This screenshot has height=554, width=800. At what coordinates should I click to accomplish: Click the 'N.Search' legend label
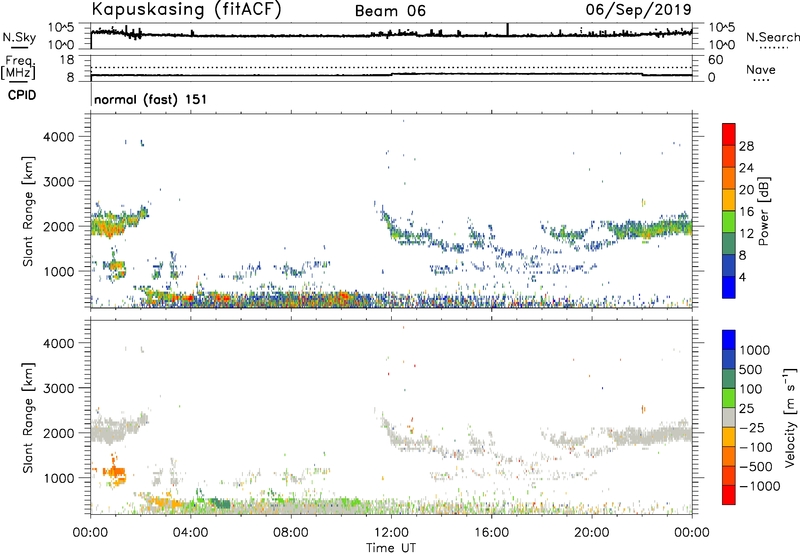coord(772,37)
